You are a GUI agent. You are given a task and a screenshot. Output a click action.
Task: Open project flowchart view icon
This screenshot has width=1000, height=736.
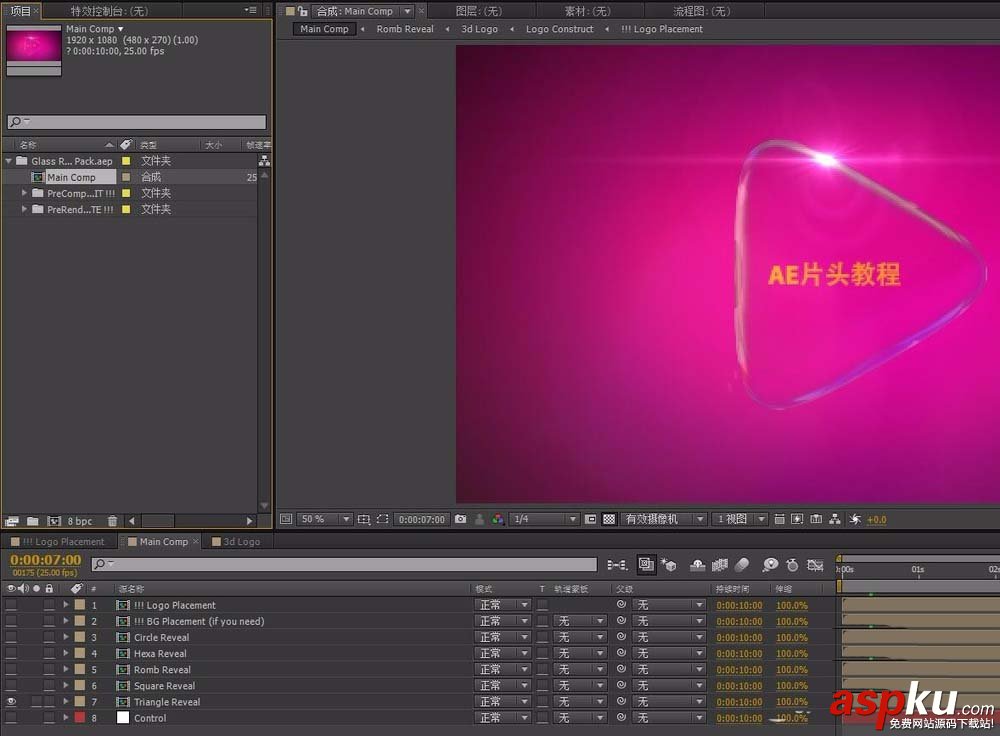(x=264, y=161)
